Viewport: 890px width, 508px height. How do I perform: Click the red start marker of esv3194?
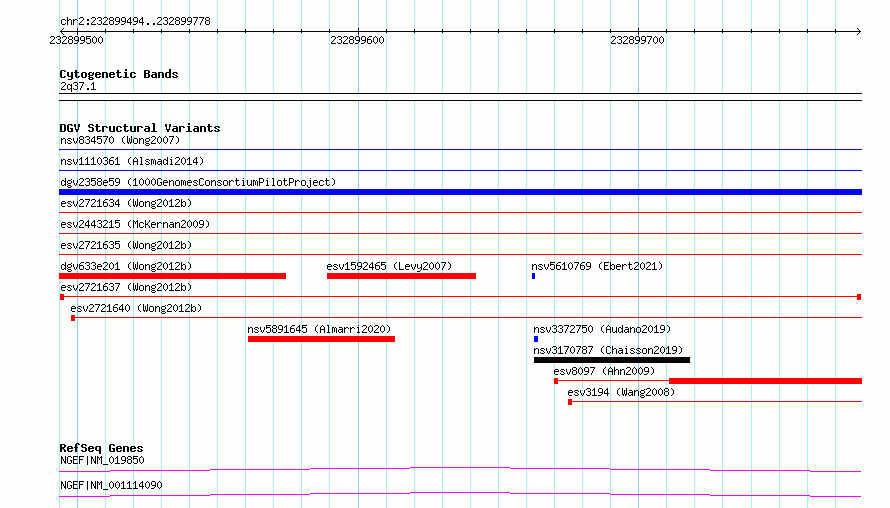(570, 402)
